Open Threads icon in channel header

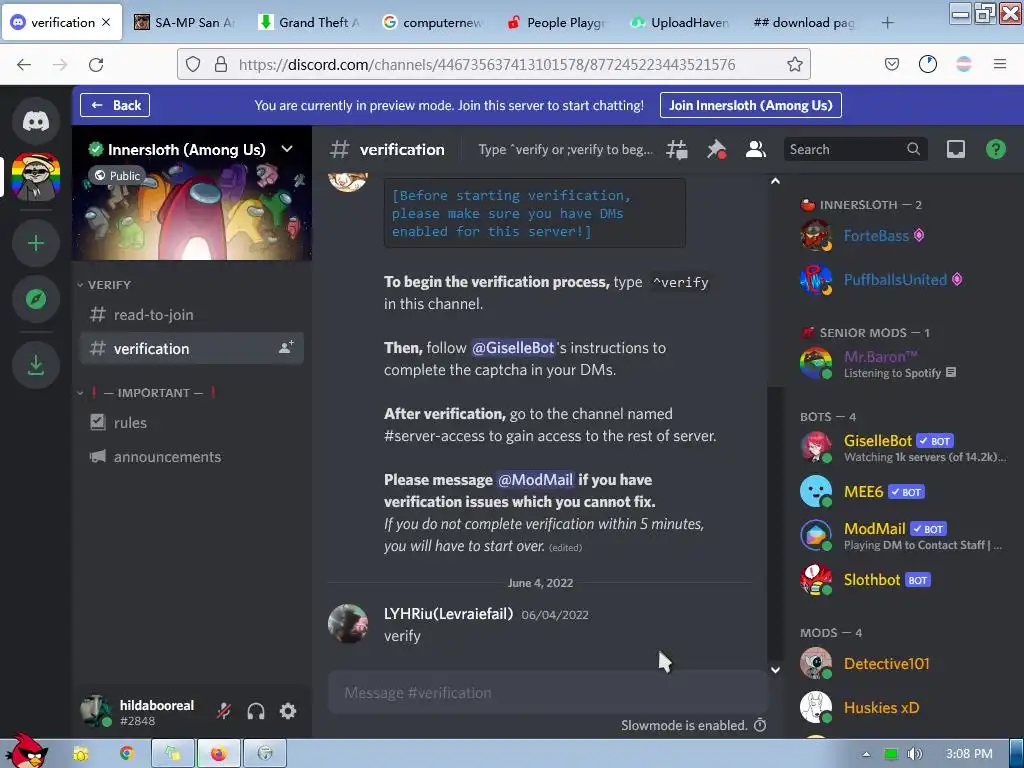677,150
